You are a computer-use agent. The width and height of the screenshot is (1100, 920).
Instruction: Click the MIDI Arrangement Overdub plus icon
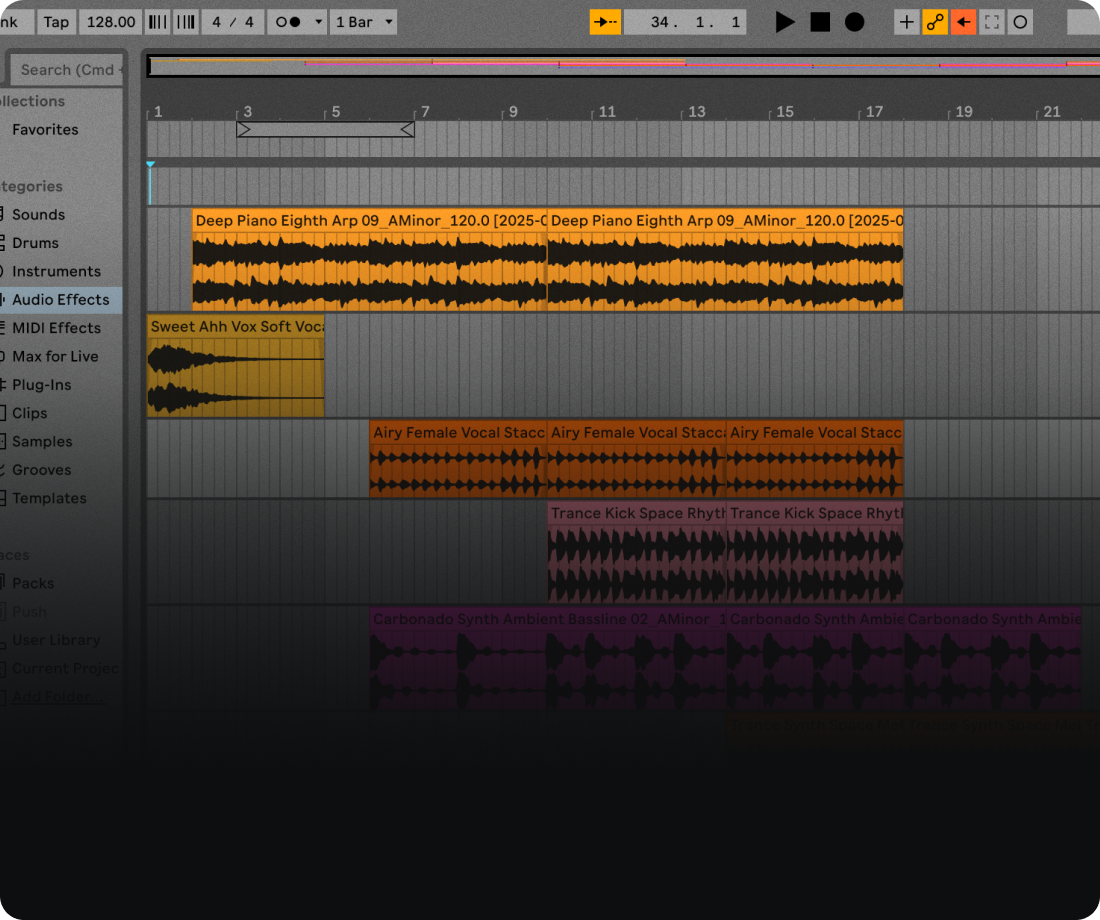tap(908, 21)
